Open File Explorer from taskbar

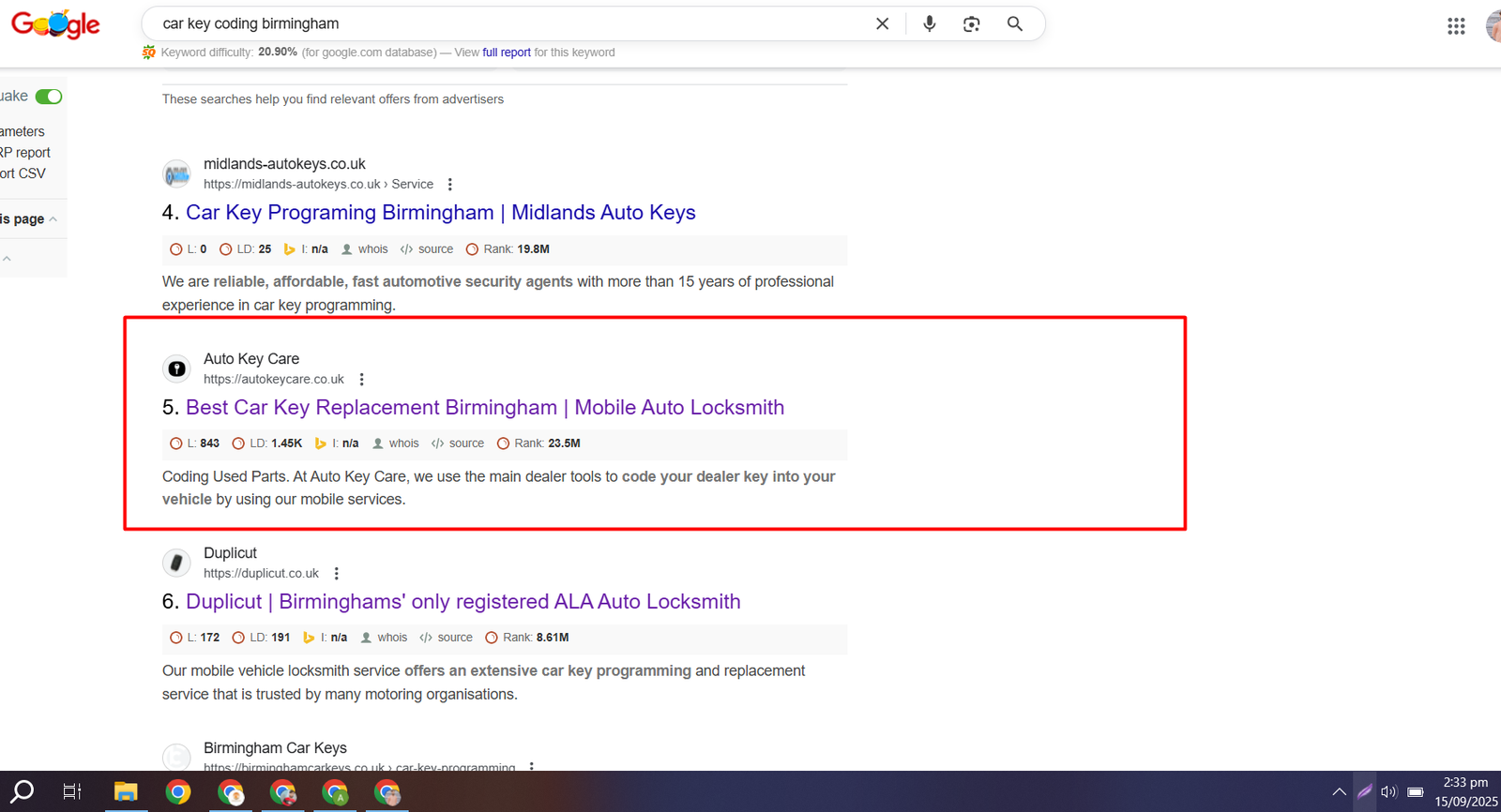coord(126,792)
